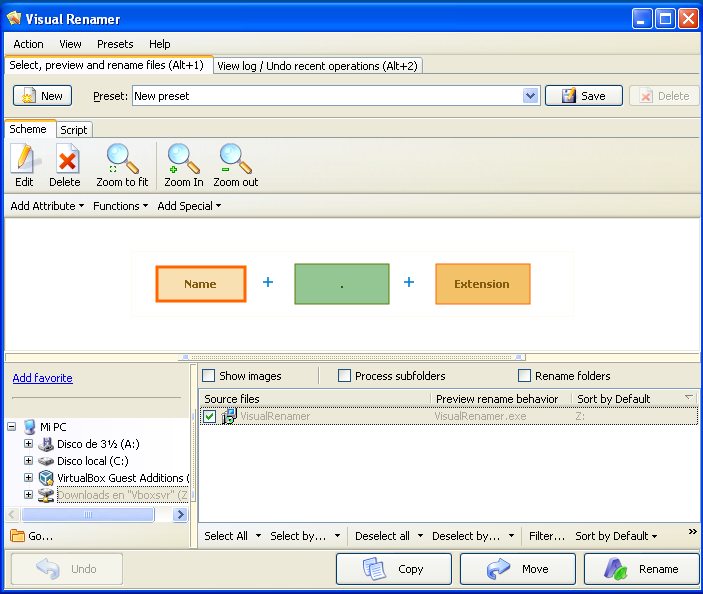
Task: Click the horizontal splitter grip bar
Action: (352, 357)
